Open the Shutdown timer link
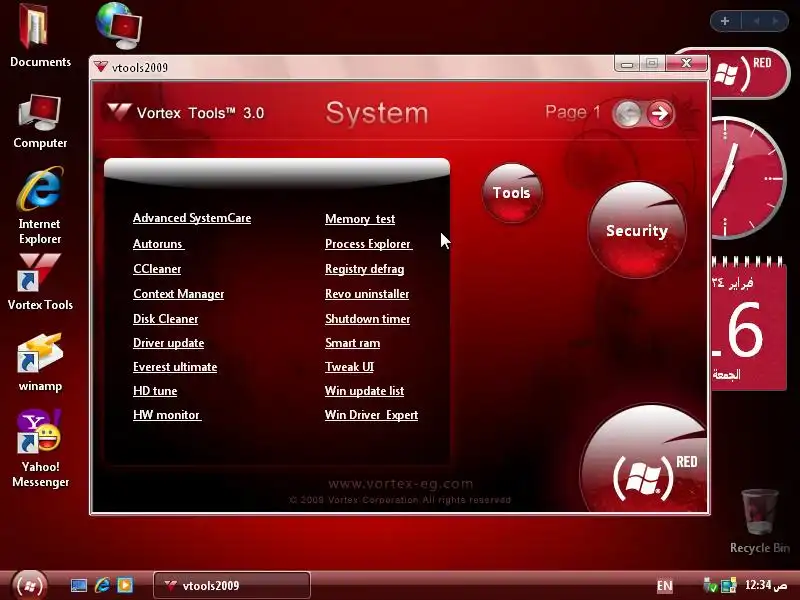This screenshot has width=800, height=600. (x=367, y=319)
